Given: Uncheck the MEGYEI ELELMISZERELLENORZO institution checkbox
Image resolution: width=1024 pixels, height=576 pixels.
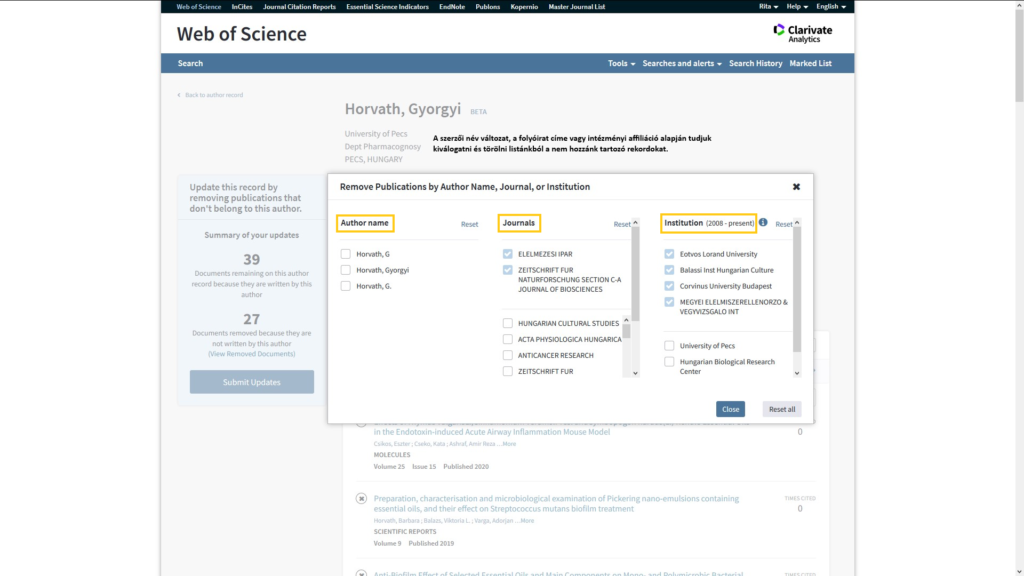Looking at the screenshot, I should (669, 302).
